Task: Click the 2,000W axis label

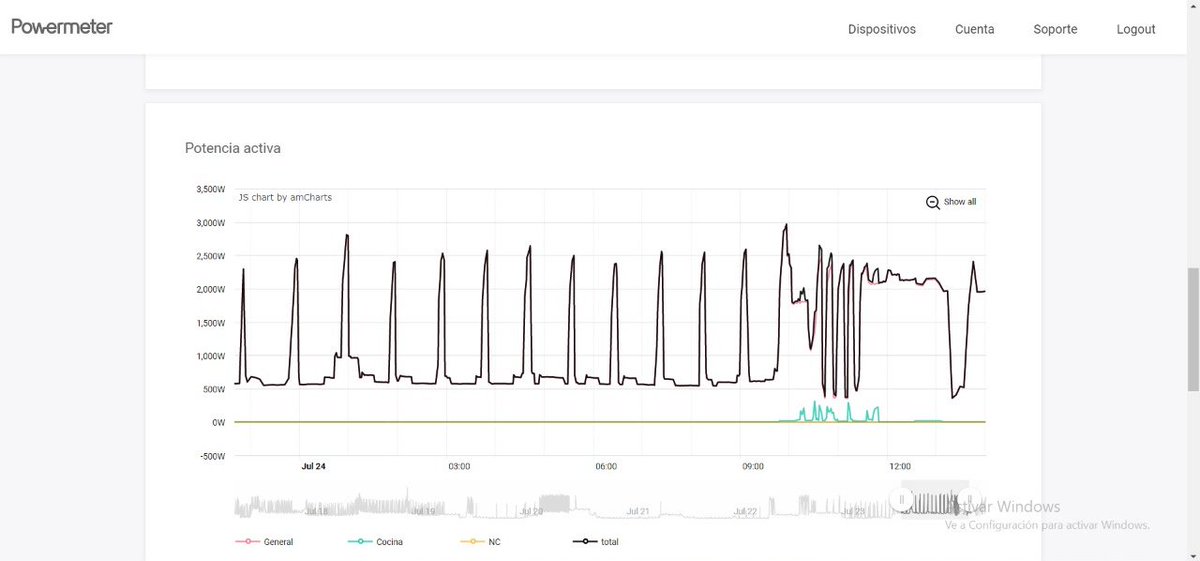Action: pos(210,289)
